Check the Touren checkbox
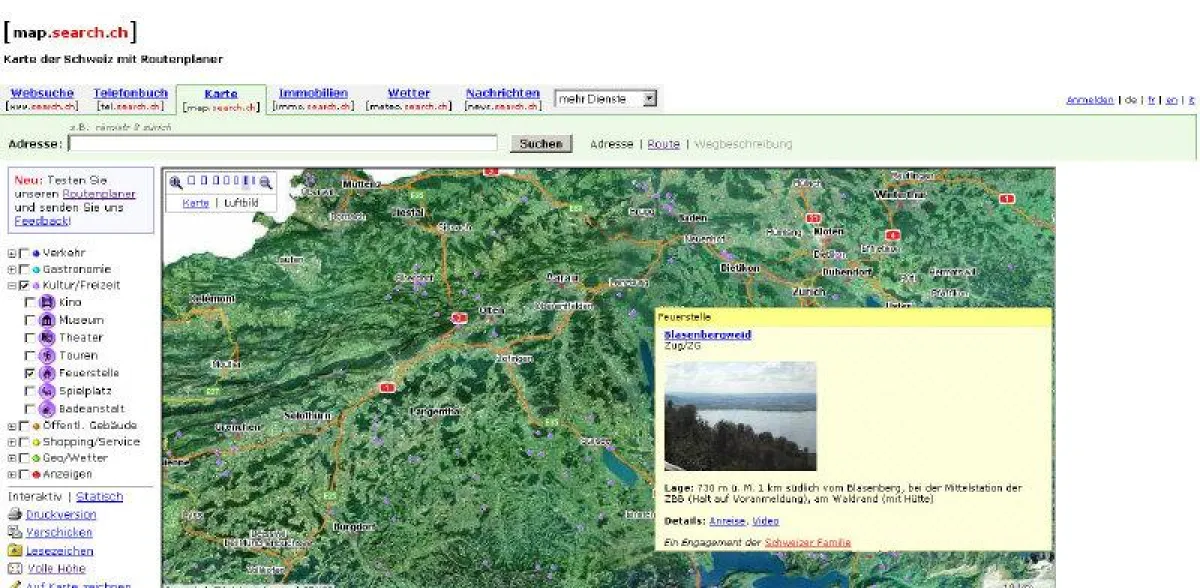This screenshot has width=1200, height=588. tap(30, 355)
